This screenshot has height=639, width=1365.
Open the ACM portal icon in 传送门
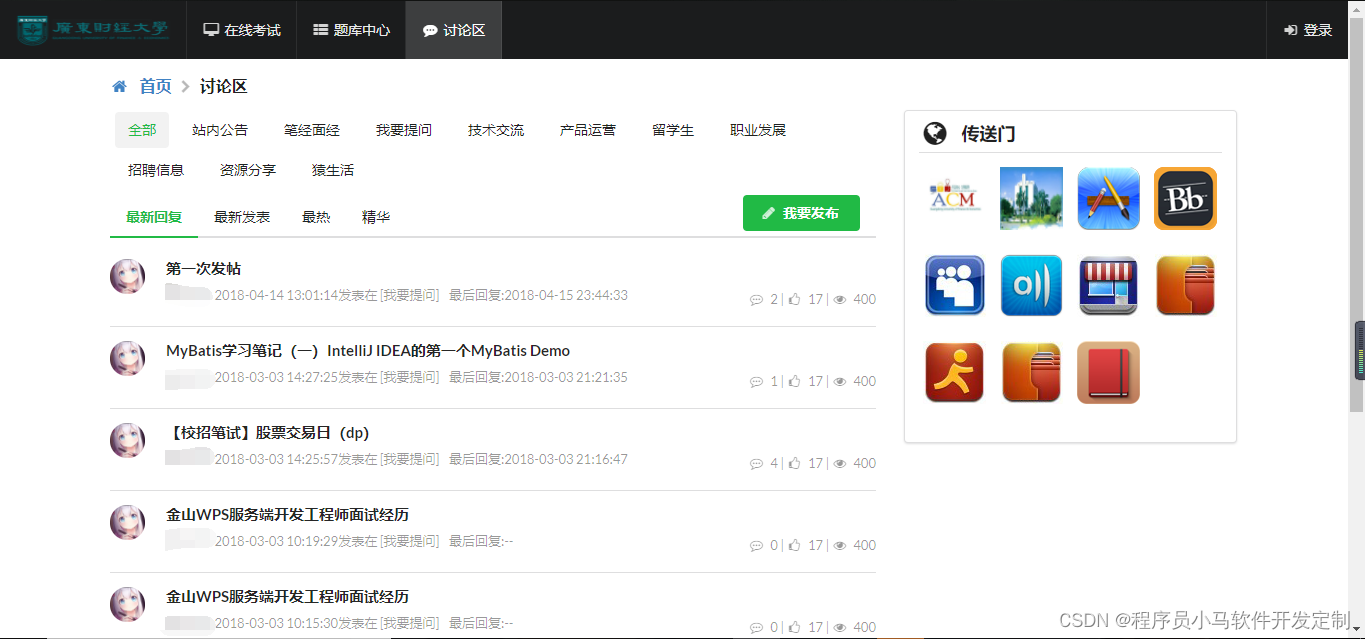[x=954, y=198]
